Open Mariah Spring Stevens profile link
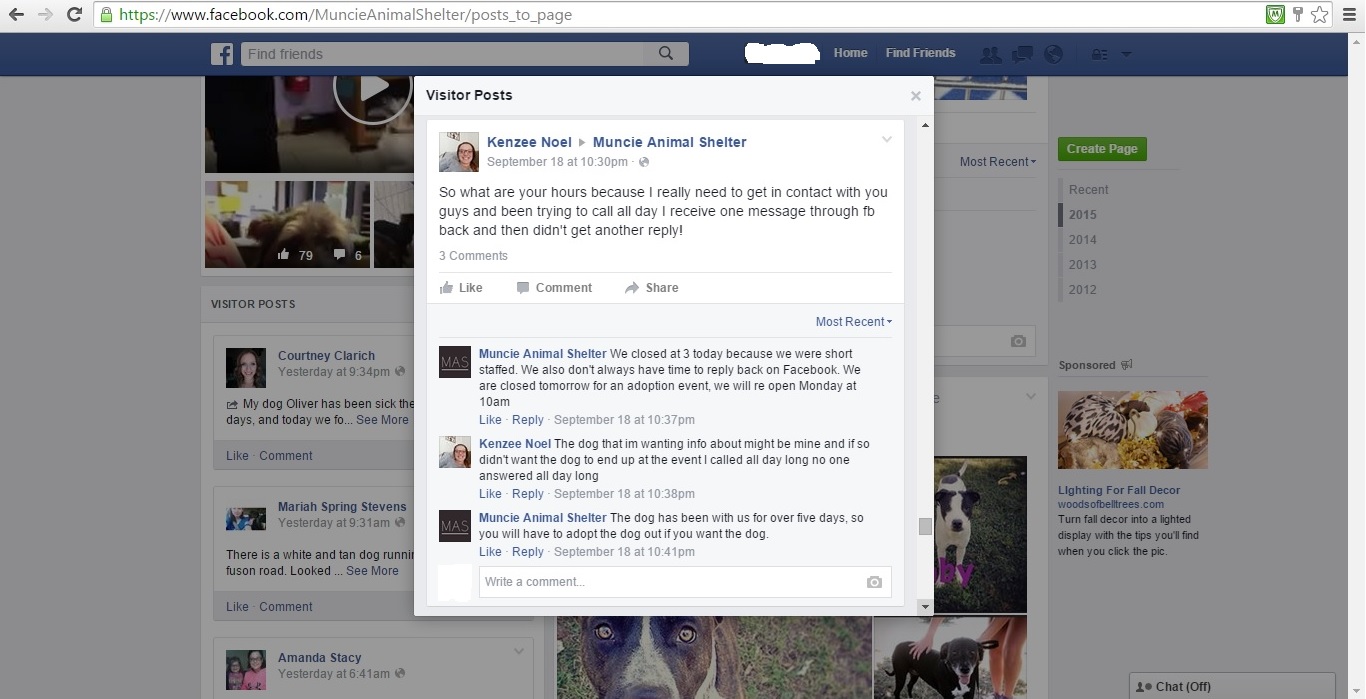The width and height of the screenshot is (1366, 699). point(342,507)
